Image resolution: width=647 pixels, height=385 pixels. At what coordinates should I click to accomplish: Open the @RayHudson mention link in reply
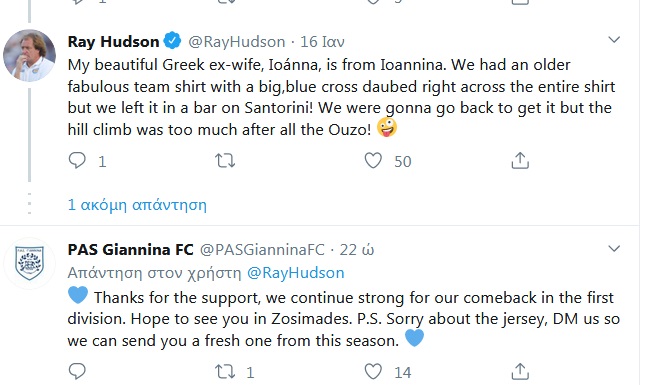pos(295,273)
